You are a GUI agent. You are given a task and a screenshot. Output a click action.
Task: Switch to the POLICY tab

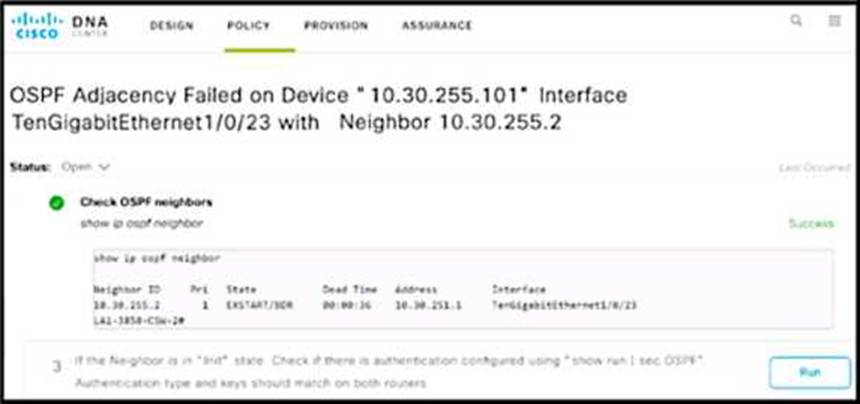[x=248, y=26]
